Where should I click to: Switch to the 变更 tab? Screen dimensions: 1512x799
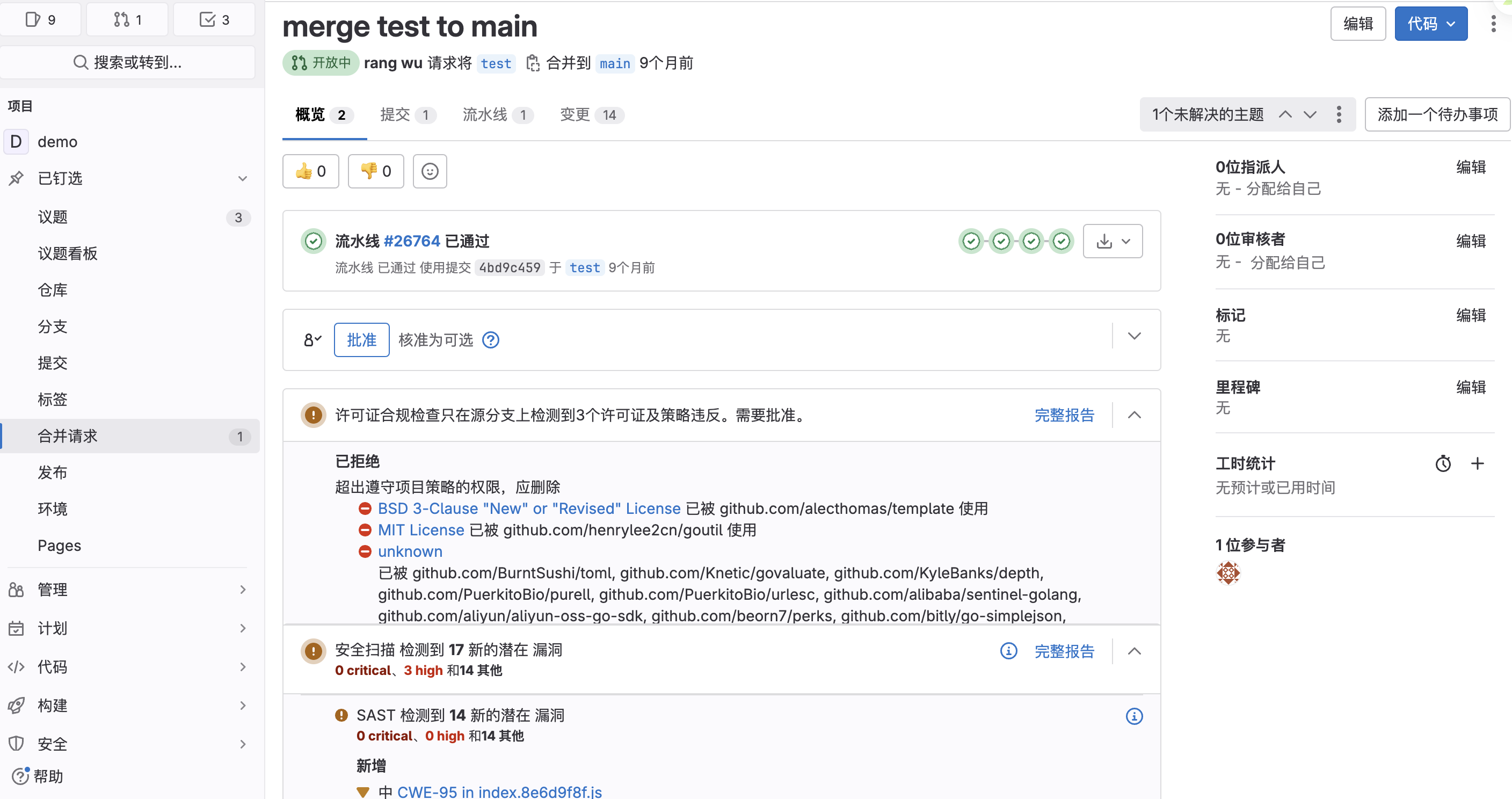coord(590,115)
